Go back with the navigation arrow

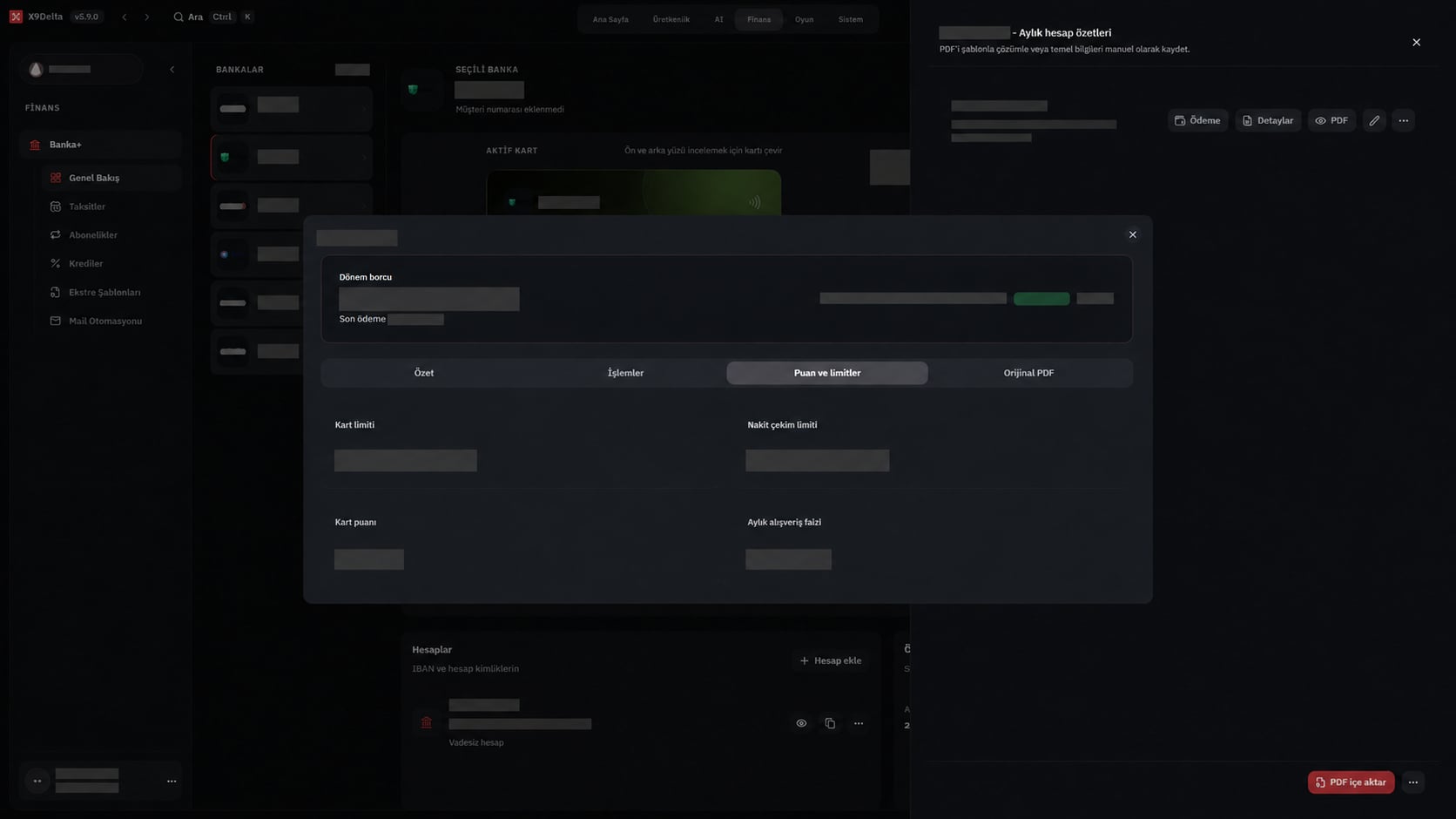click(x=125, y=17)
